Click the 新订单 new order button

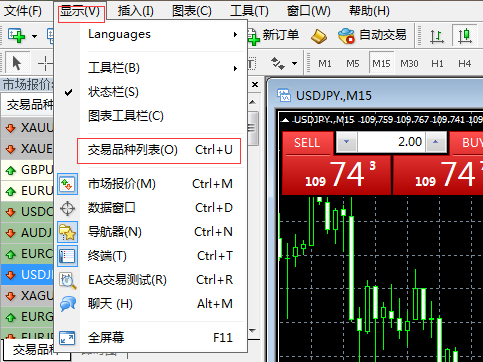[273, 35]
